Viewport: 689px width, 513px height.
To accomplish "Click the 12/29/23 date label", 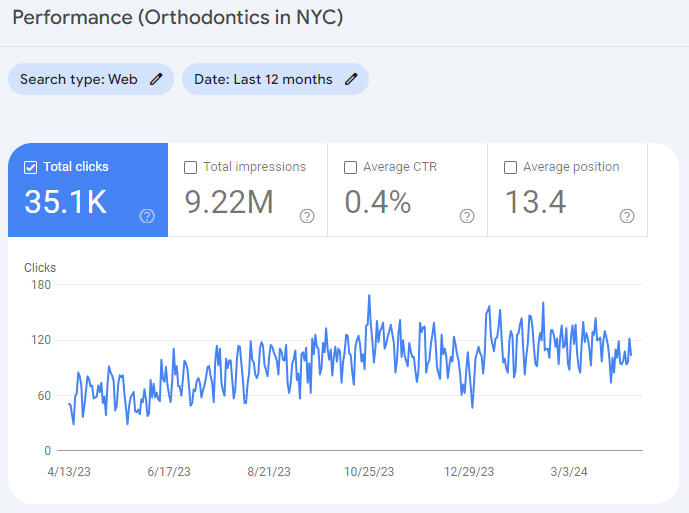I will (469, 472).
